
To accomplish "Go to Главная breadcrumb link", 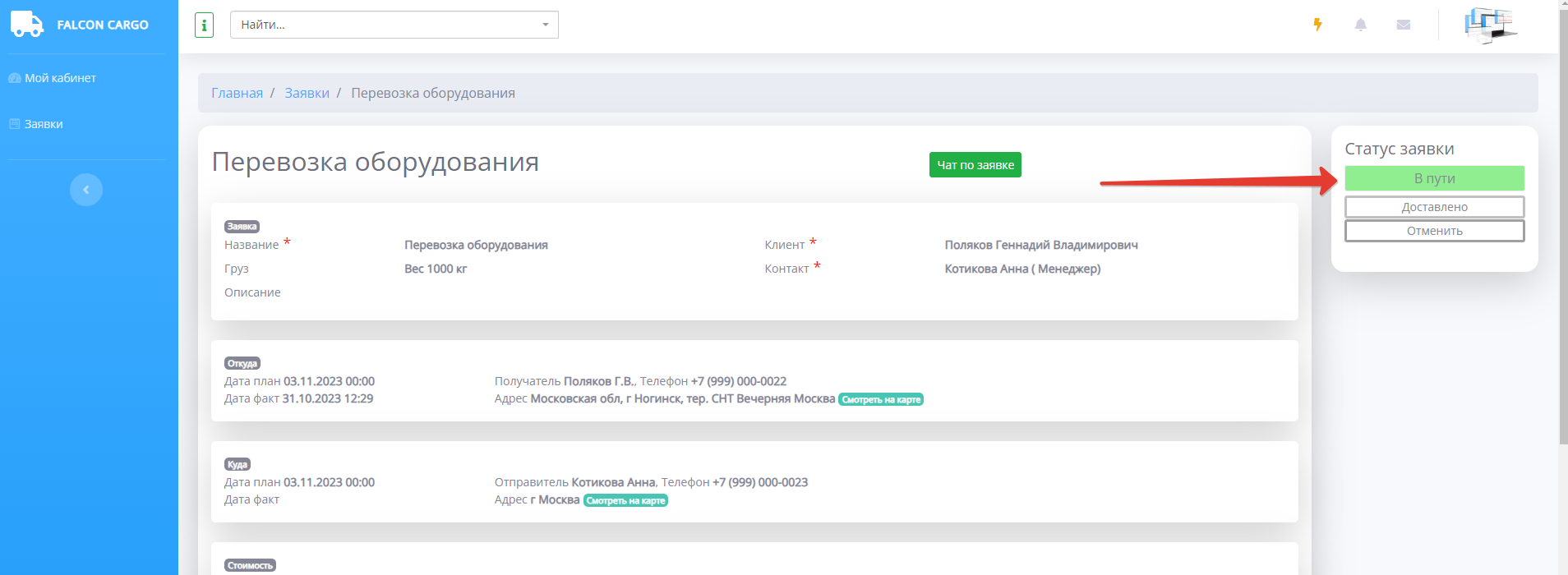I will click(x=237, y=93).
